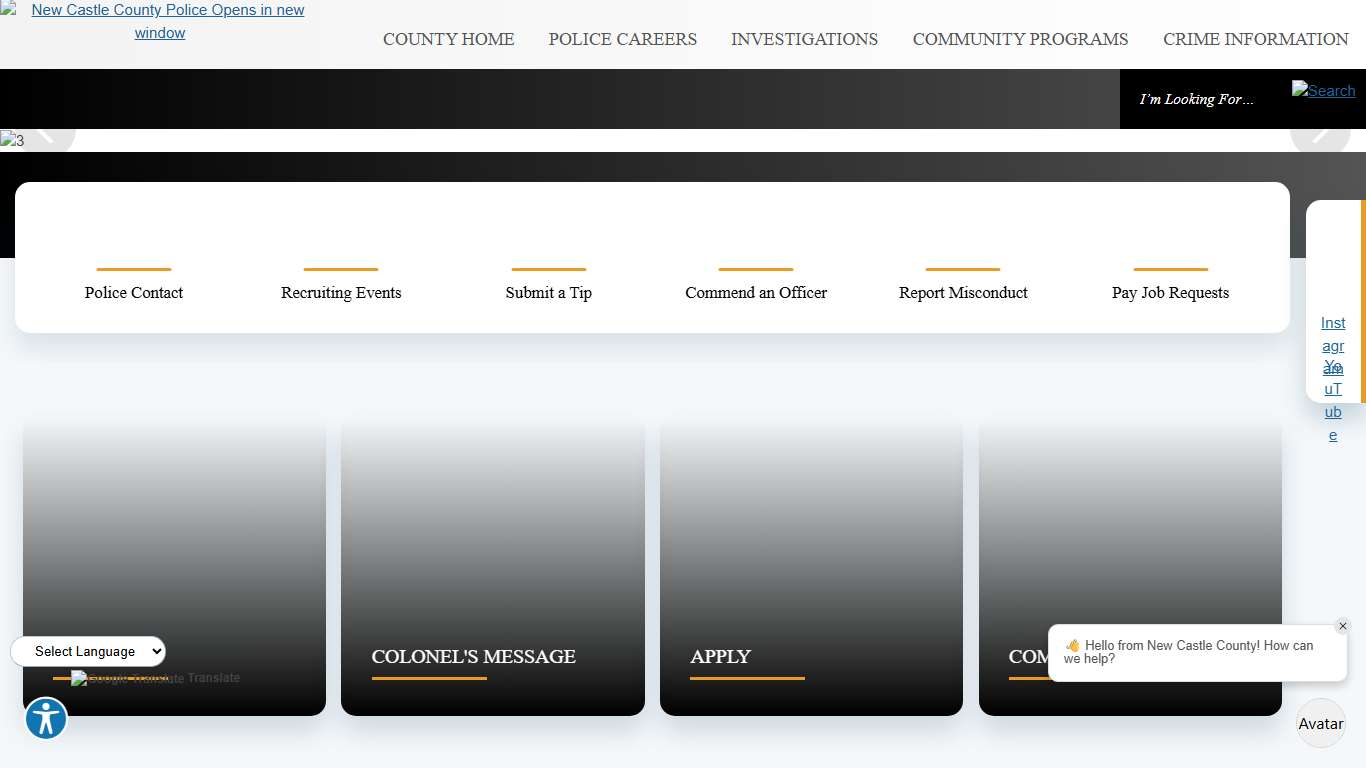Open the Recruiting Events quick link

tap(341, 292)
